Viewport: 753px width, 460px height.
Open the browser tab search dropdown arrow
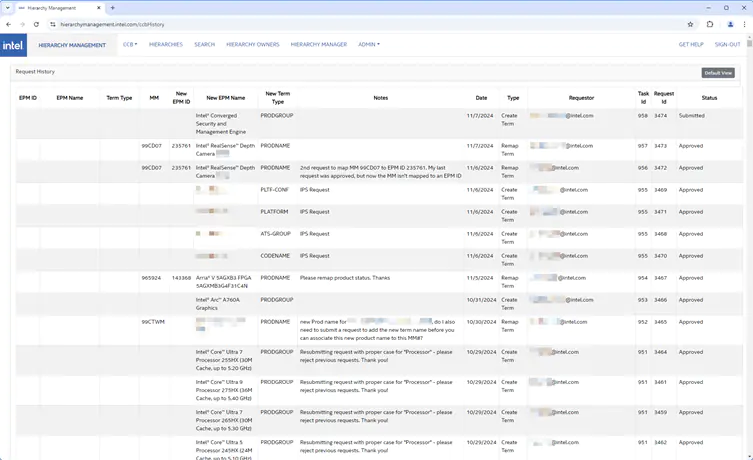click(7, 8)
